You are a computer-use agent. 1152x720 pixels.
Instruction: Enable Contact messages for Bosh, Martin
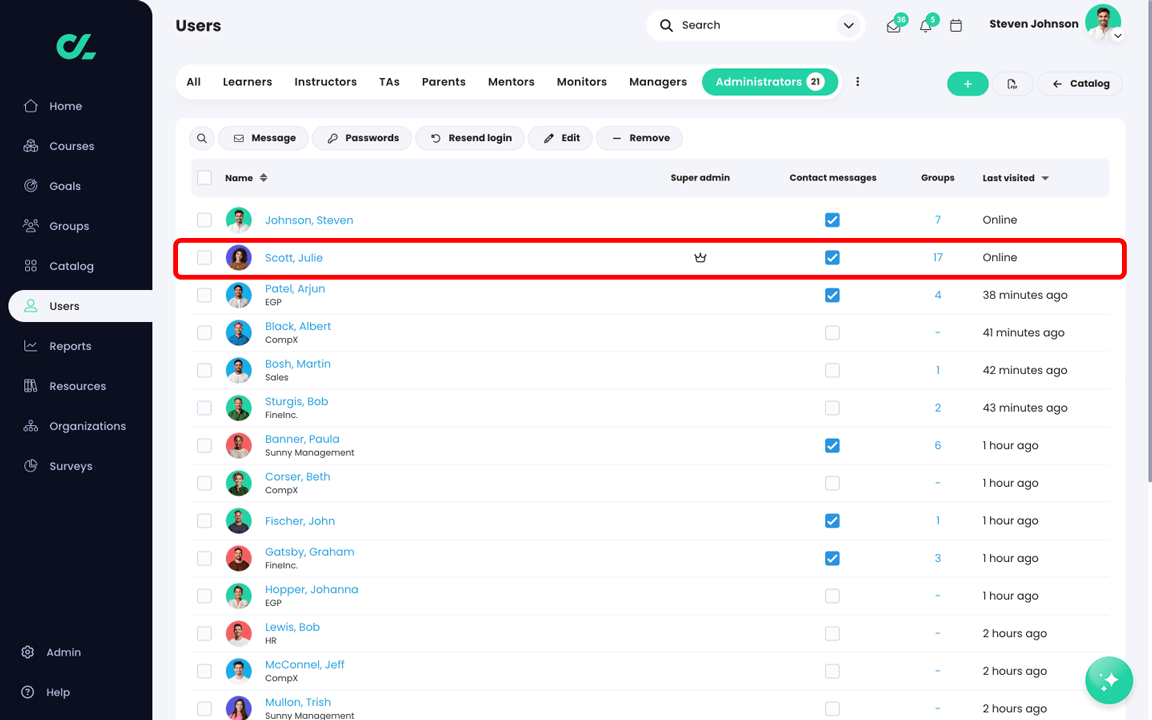pos(832,370)
